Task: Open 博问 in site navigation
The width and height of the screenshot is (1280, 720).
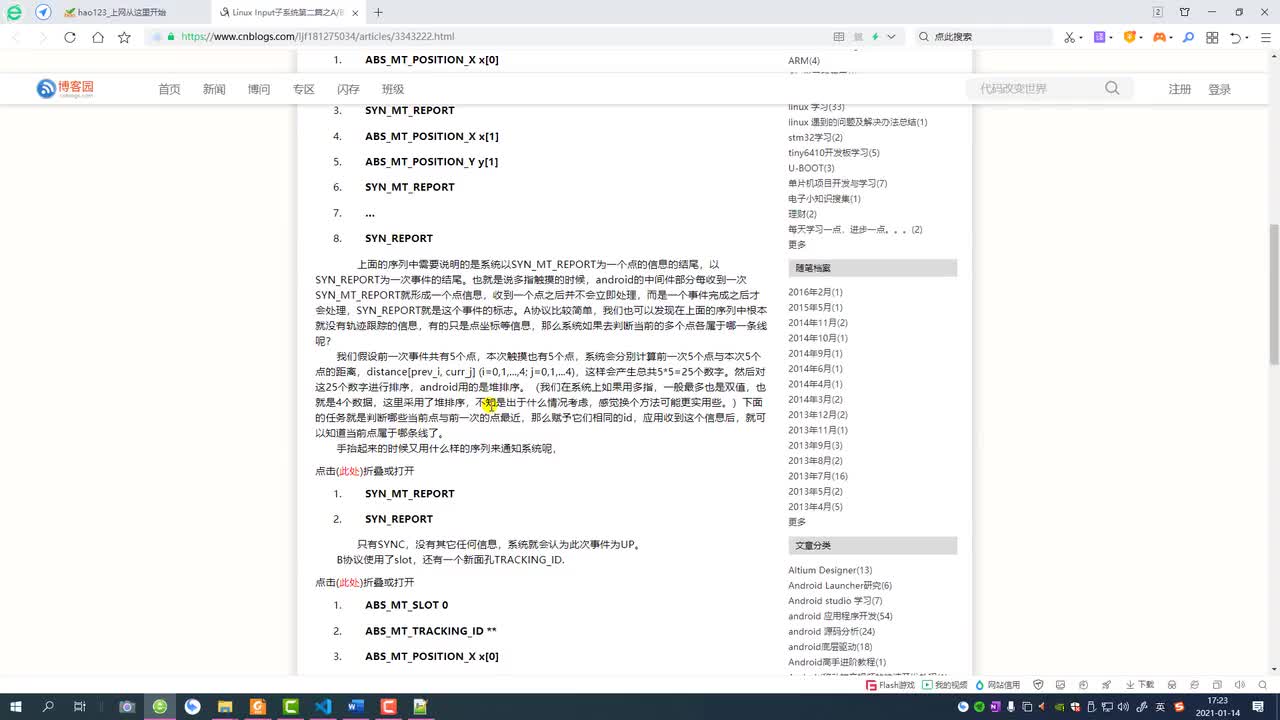Action: [x=259, y=89]
